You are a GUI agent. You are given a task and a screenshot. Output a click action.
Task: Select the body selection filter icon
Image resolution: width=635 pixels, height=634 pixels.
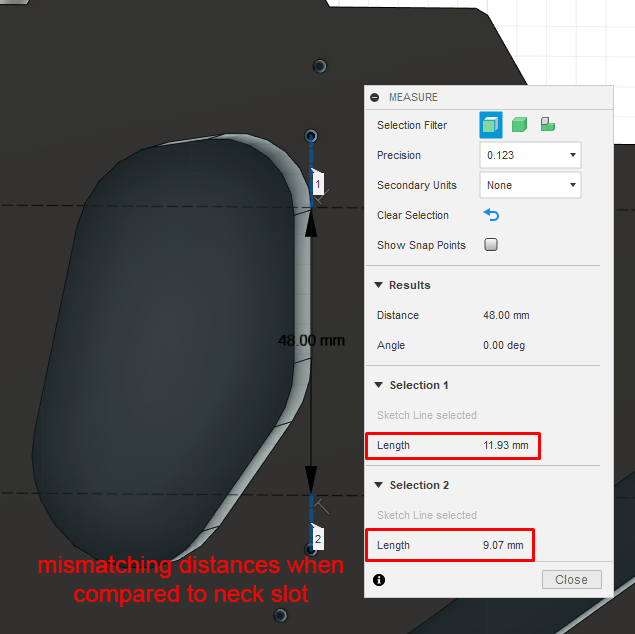[x=490, y=125]
